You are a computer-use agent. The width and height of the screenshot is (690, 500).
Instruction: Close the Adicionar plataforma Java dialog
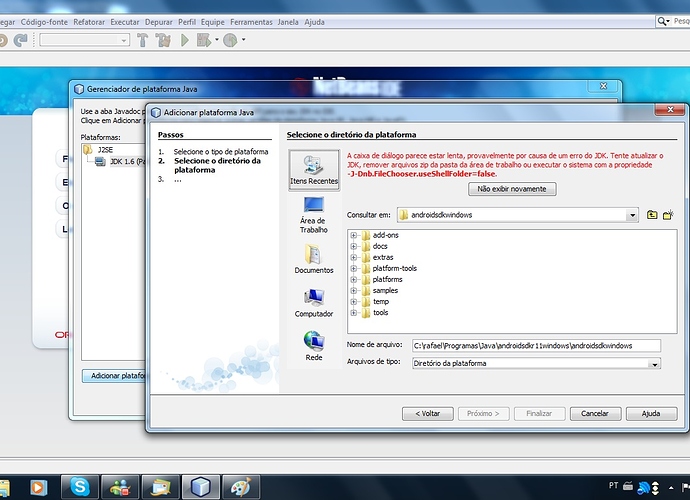[670, 110]
